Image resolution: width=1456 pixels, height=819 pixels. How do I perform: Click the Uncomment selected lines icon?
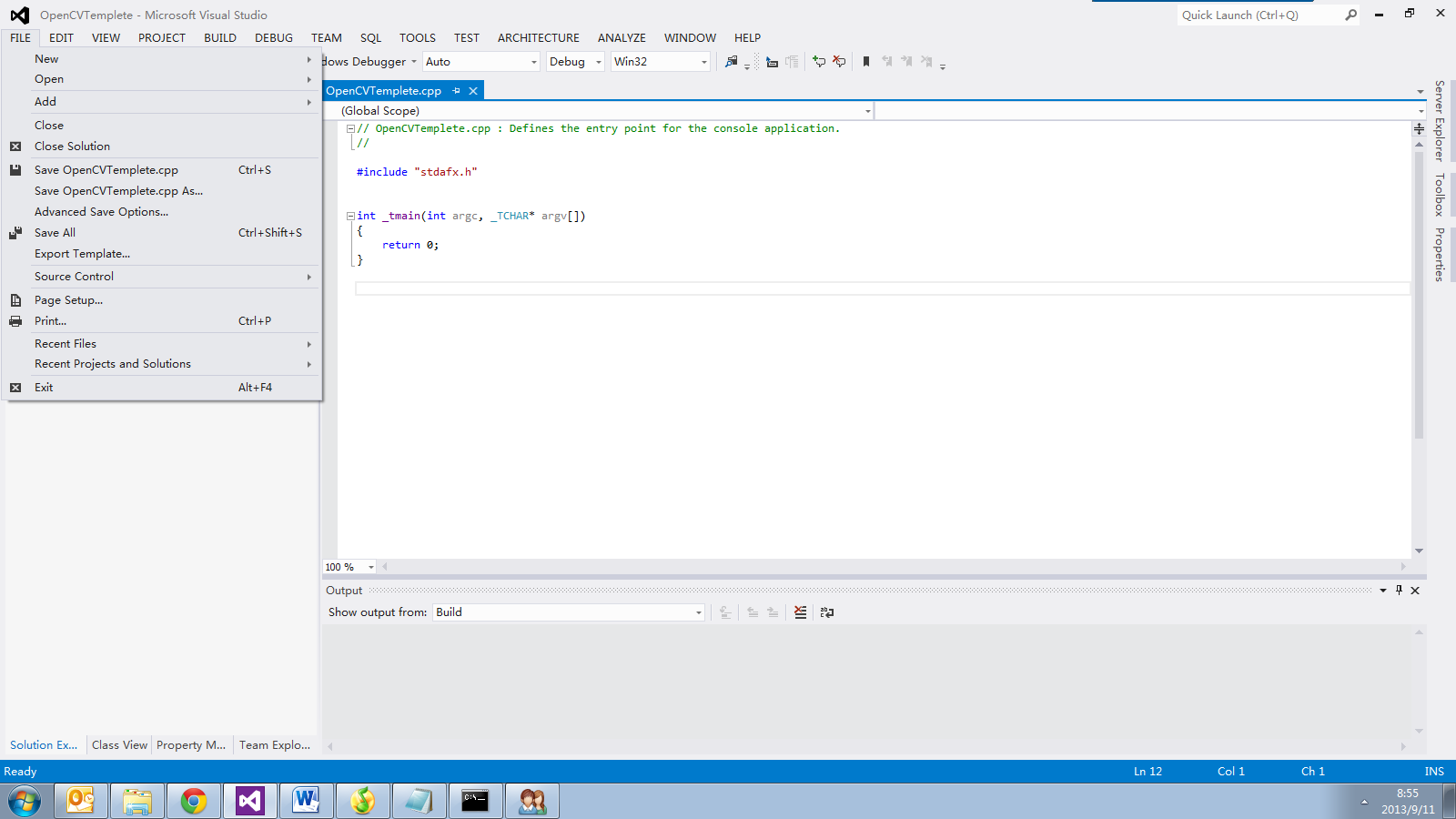tap(839, 62)
